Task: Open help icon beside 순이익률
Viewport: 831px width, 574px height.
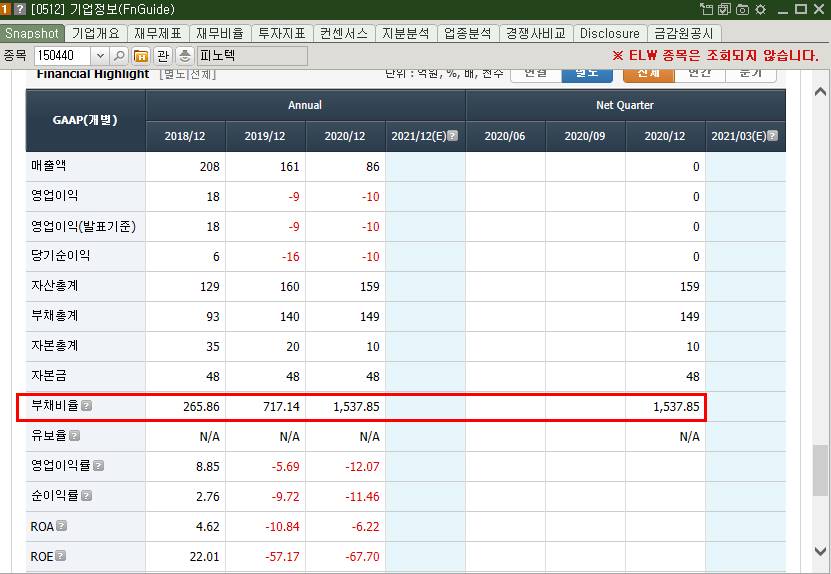Action: (87, 496)
